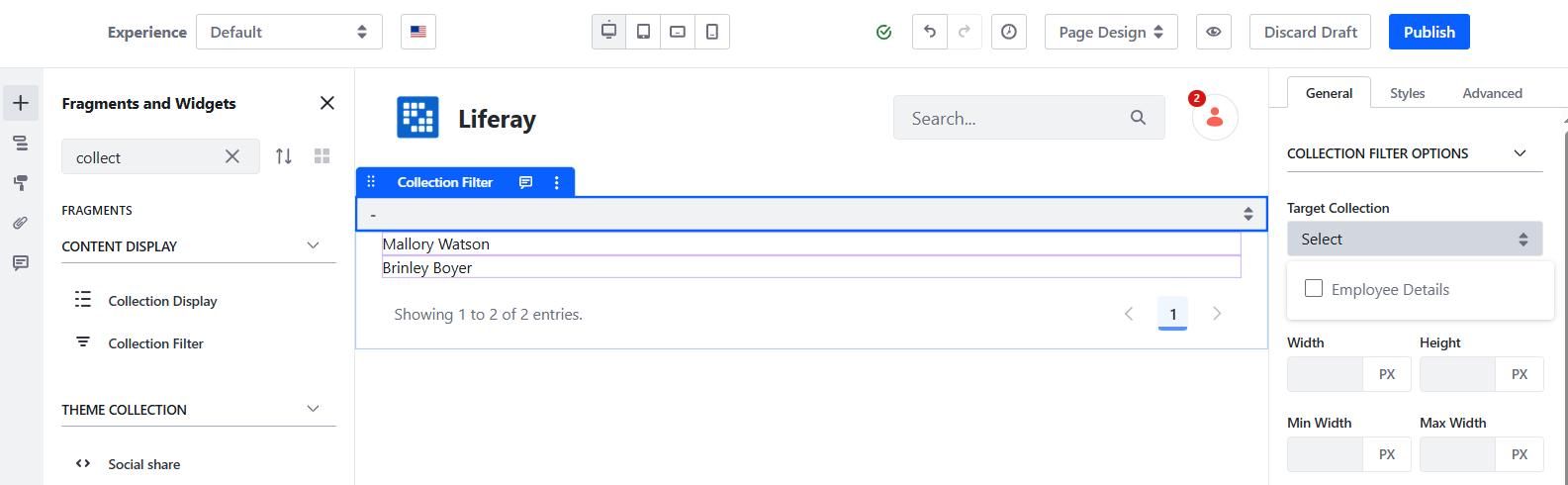Switch to the Styles tab

tap(1407, 93)
